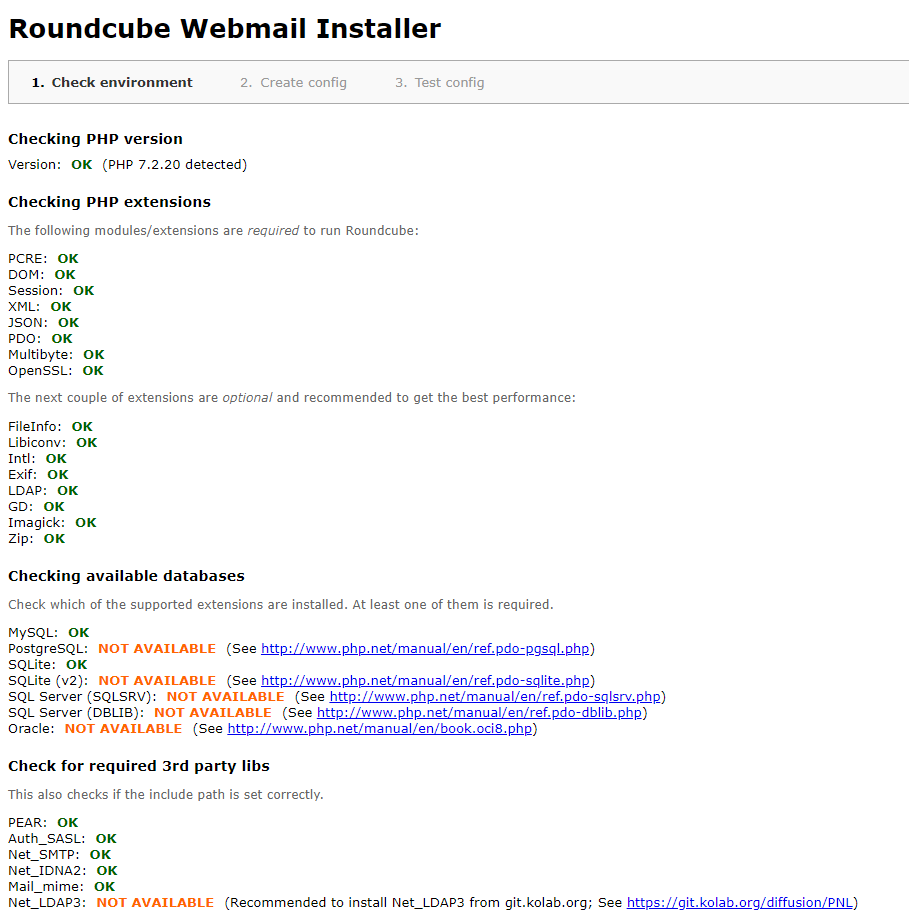The image size is (909, 922).
Task: Go to the Test config step
Action: click(x=439, y=82)
